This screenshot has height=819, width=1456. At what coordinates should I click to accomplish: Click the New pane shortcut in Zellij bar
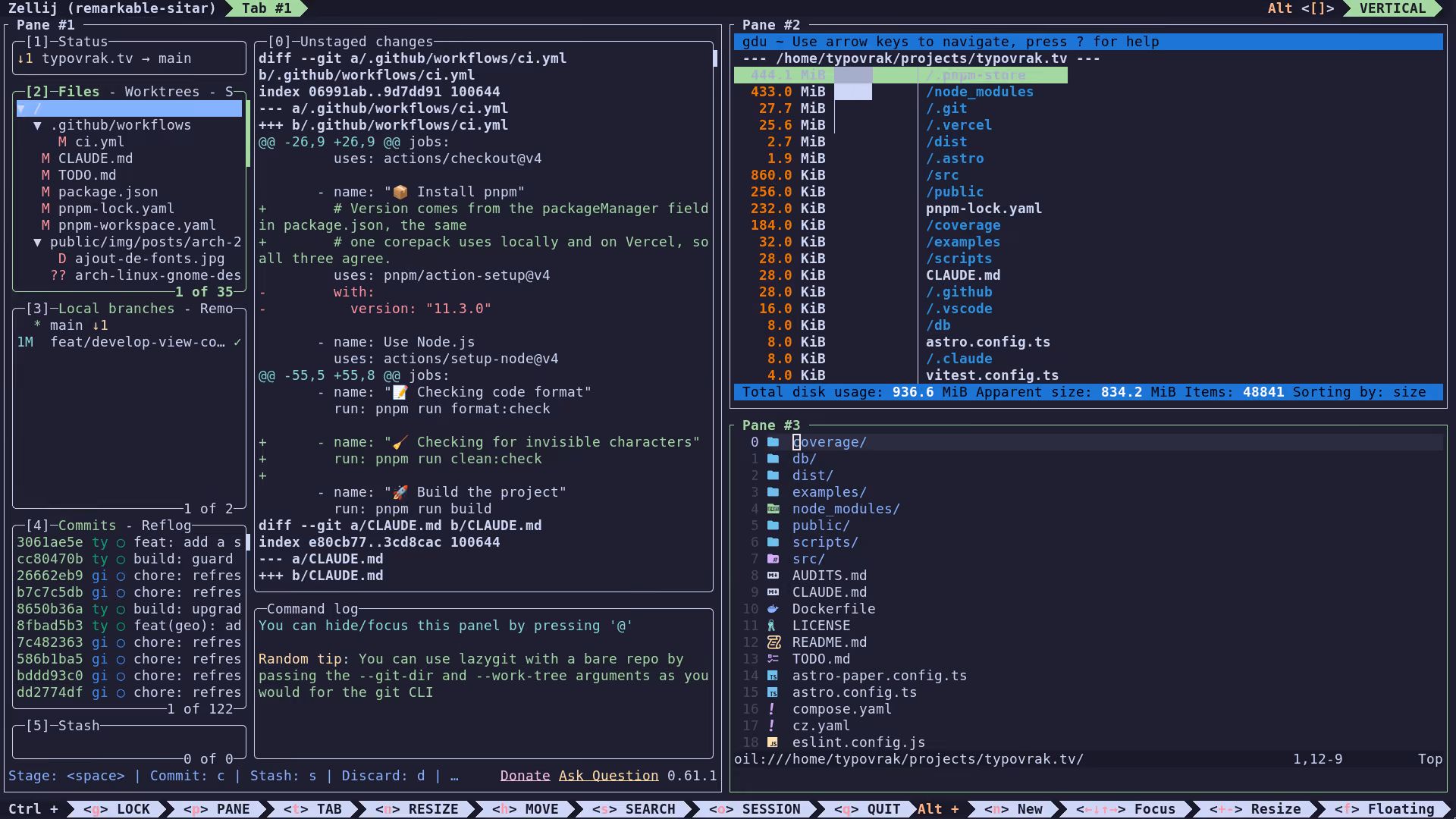1013,809
